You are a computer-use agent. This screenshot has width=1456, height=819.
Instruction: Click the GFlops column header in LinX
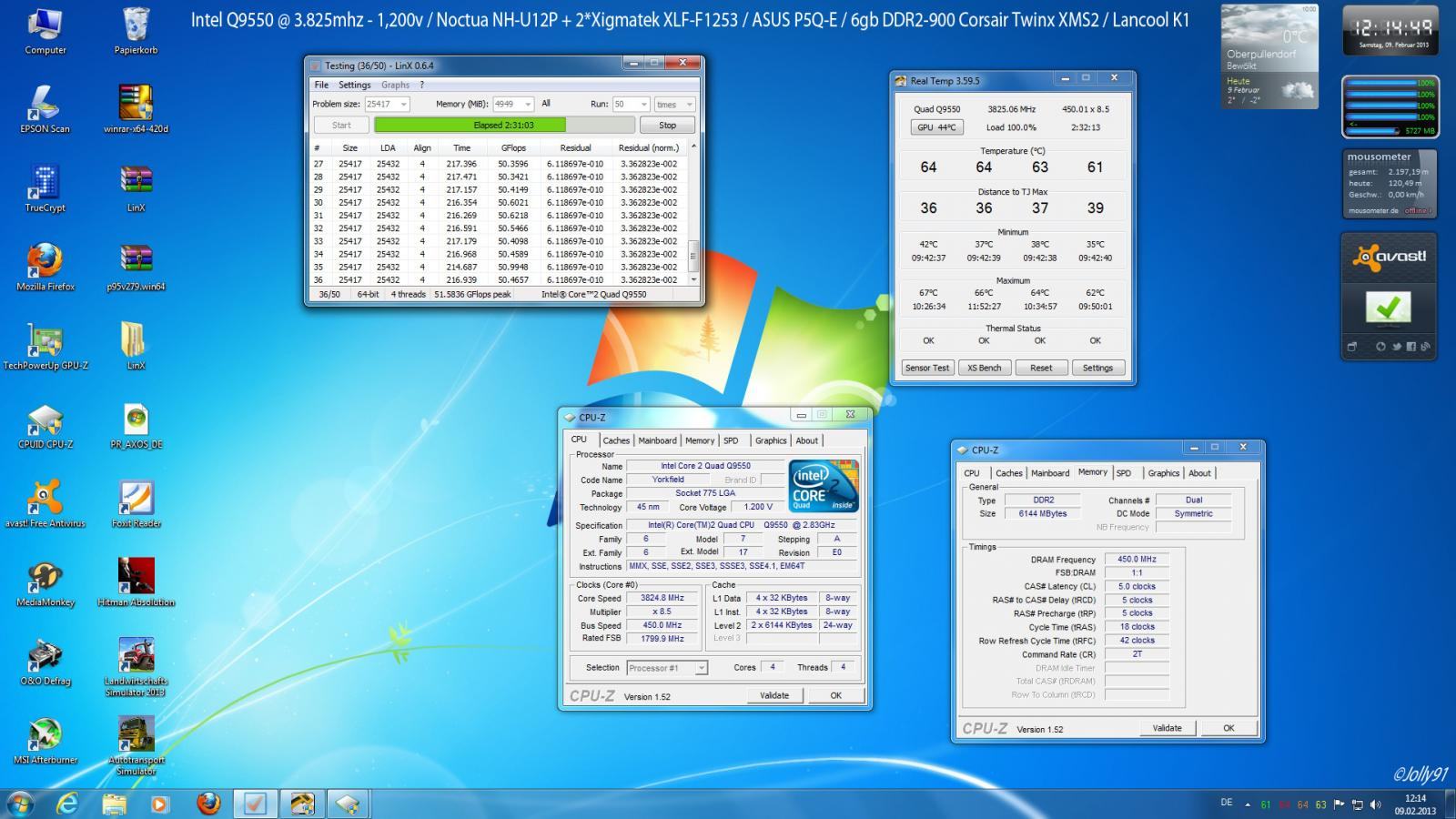click(x=513, y=147)
